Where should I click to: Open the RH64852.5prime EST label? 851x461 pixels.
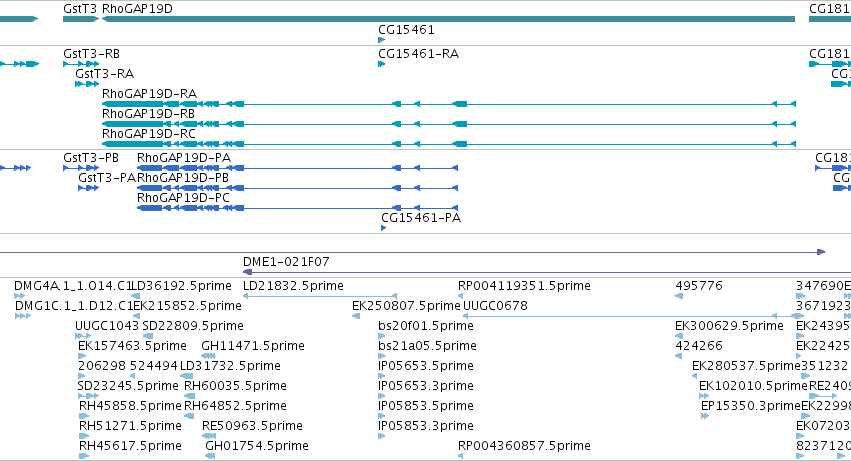coord(236,407)
